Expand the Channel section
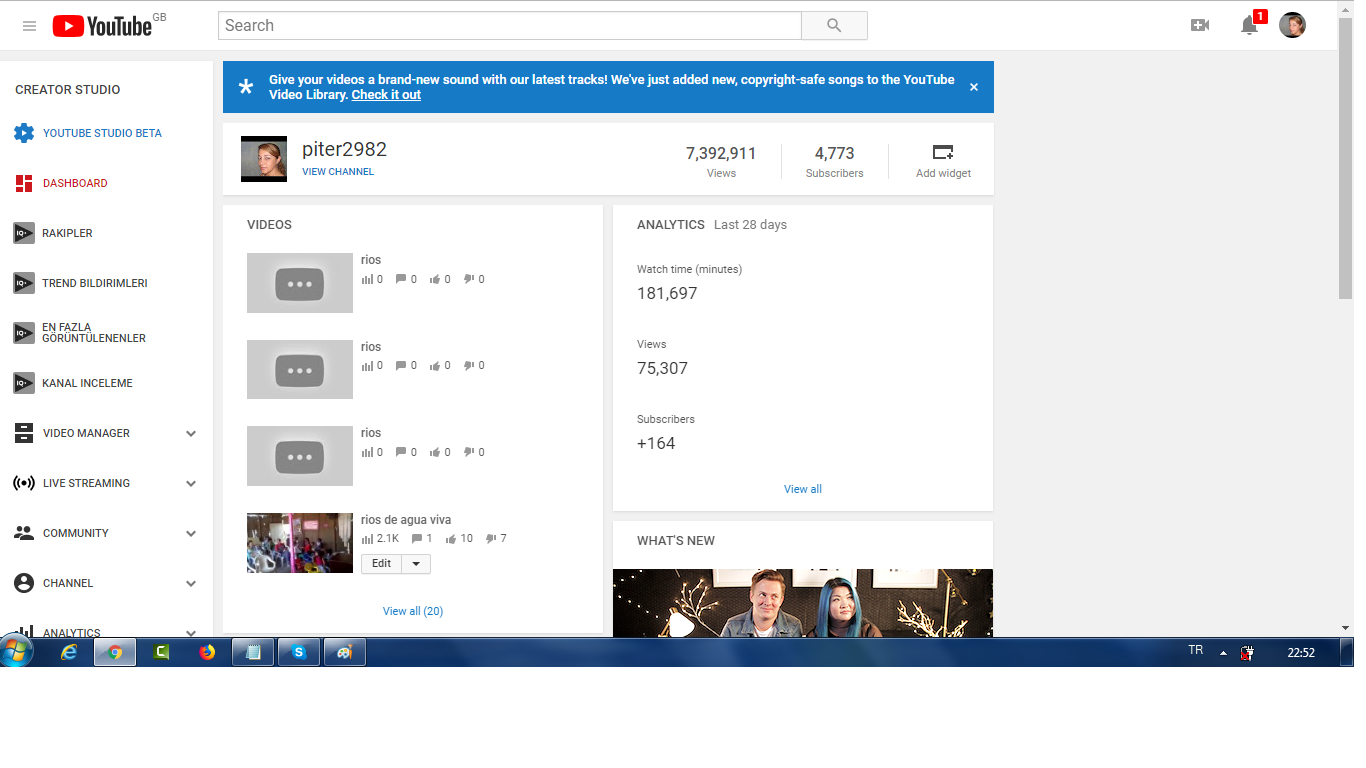The width and height of the screenshot is (1366, 768). pyautogui.click(x=191, y=583)
